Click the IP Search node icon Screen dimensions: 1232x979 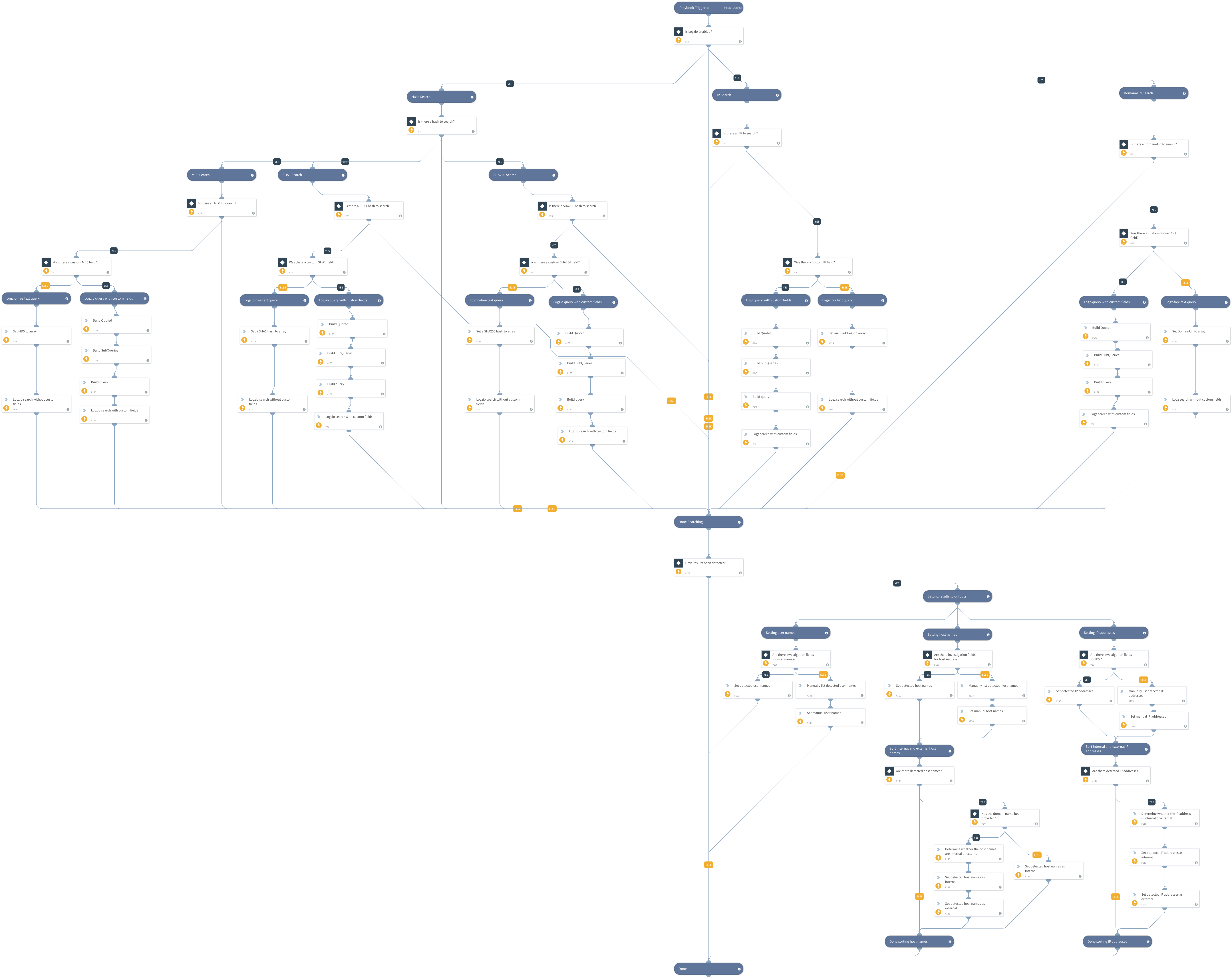pyautogui.click(x=778, y=97)
